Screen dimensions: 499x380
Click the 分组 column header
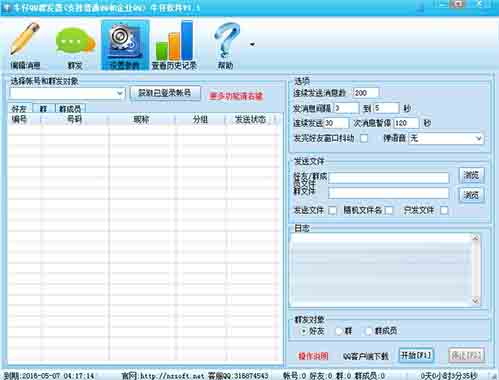(200, 120)
